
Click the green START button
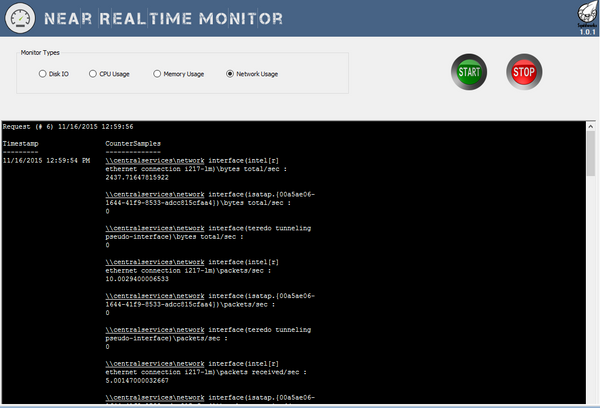click(x=468, y=73)
